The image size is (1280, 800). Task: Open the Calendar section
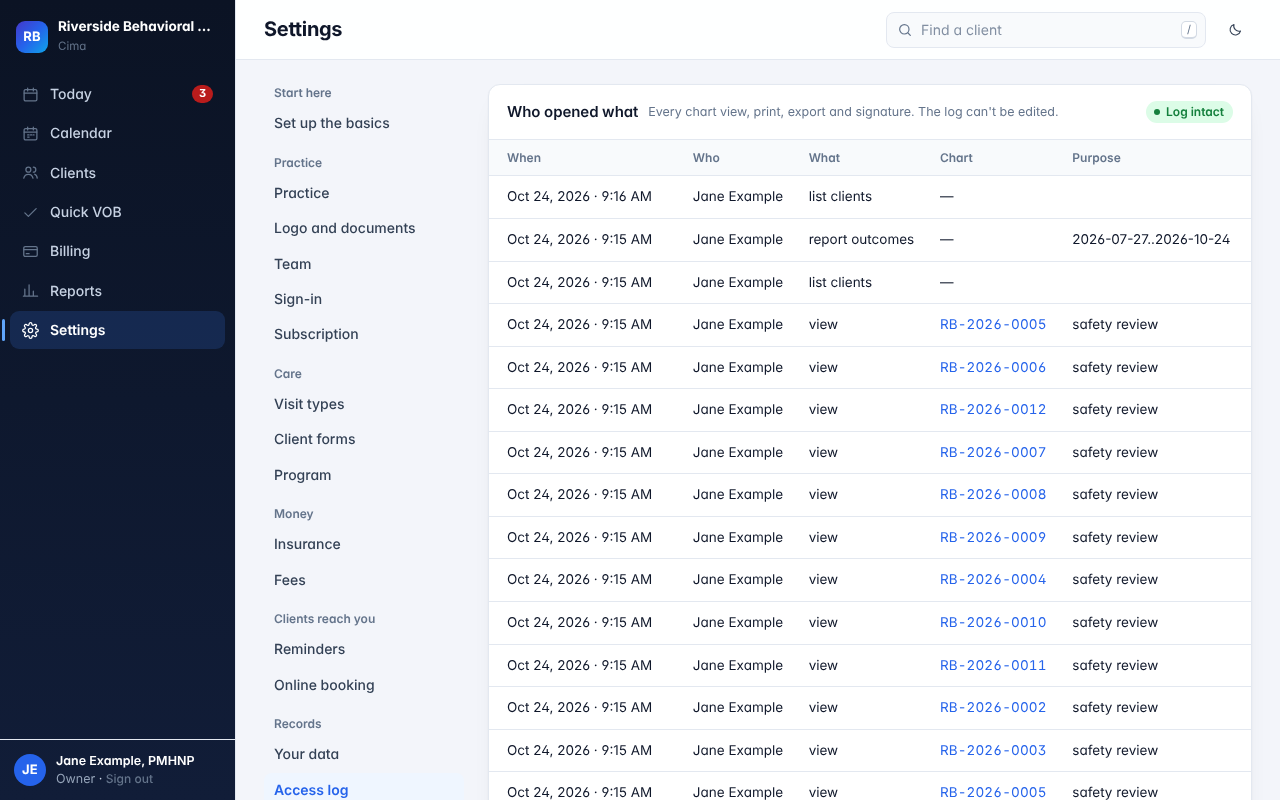tap(117, 133)
